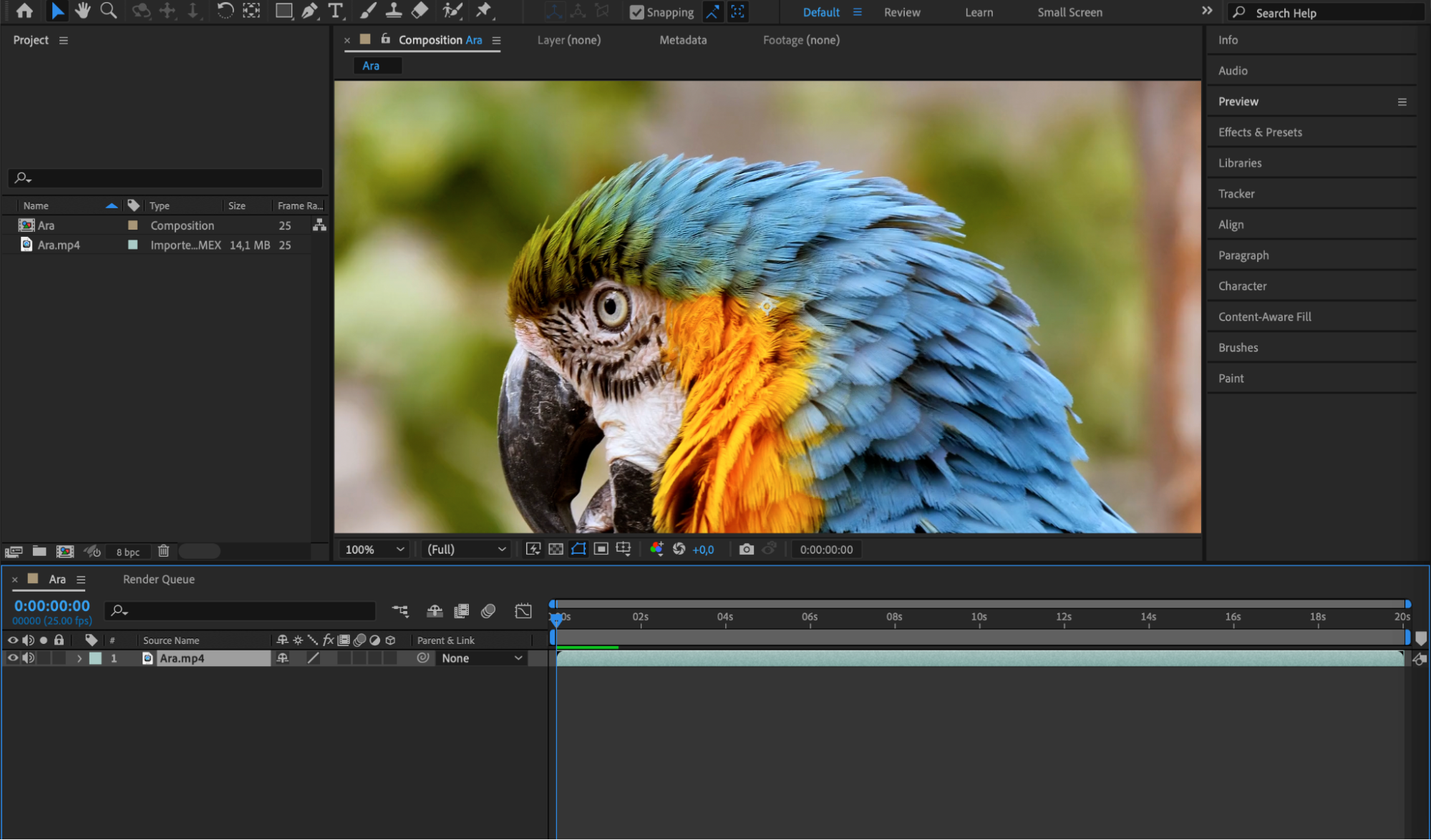Expand the Ara.mp4 layer properties
This screenshot has width=1431, height=840.
coord(79,658)
